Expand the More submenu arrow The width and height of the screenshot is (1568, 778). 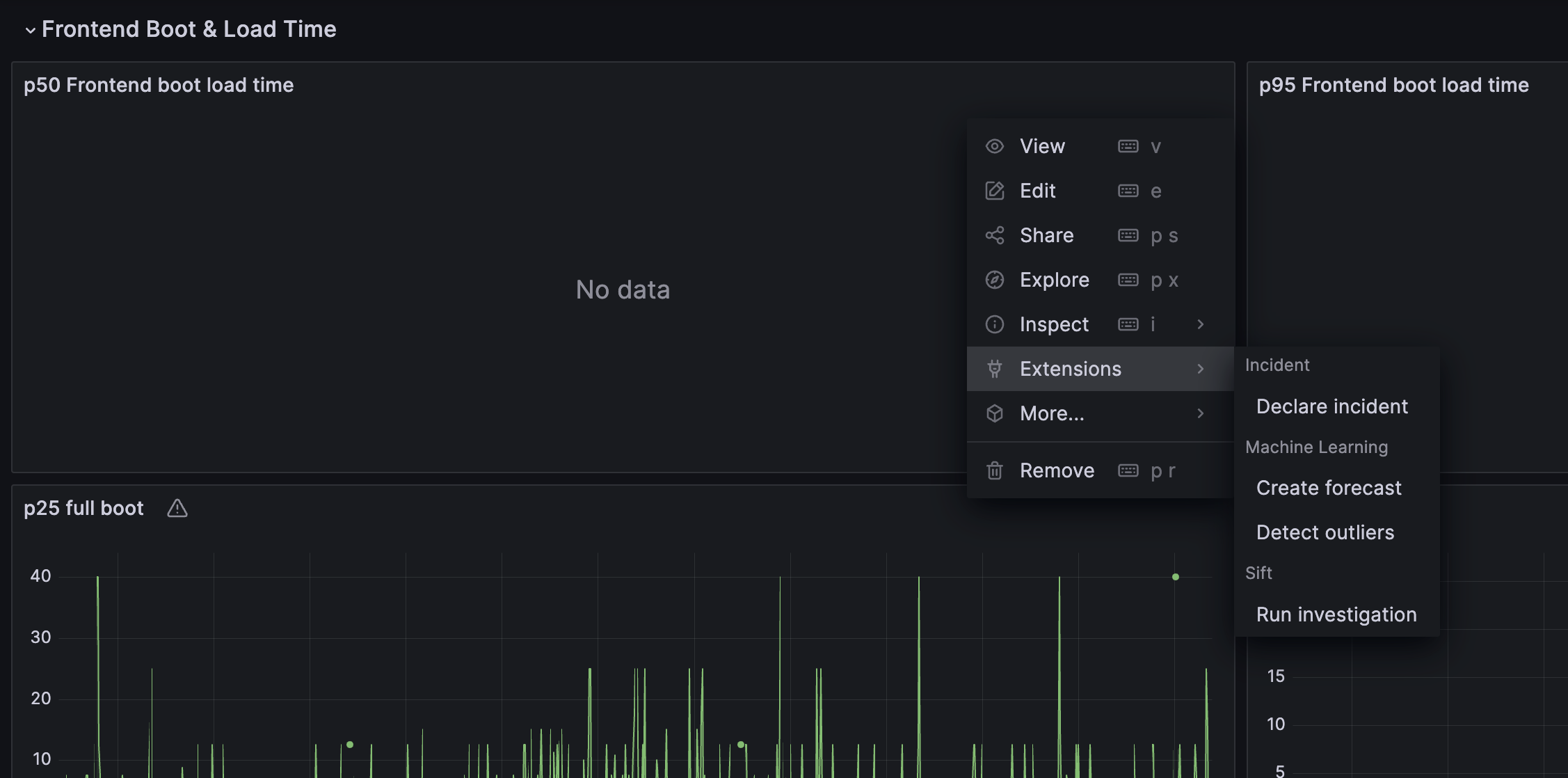click(1201, 413)
